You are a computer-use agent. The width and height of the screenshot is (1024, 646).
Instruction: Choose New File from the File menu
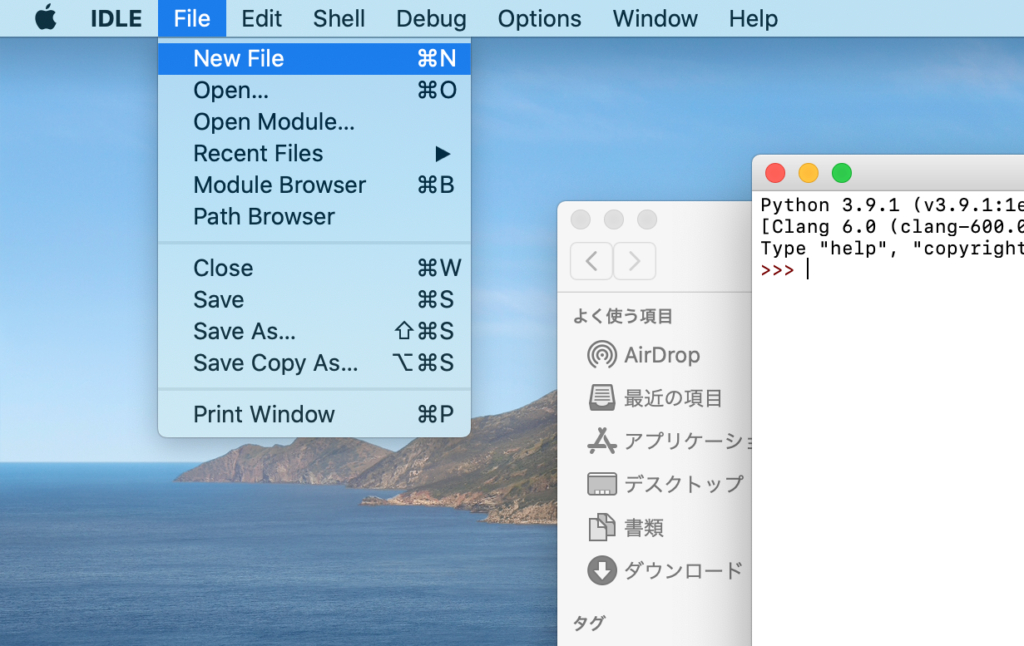(314, 59)
